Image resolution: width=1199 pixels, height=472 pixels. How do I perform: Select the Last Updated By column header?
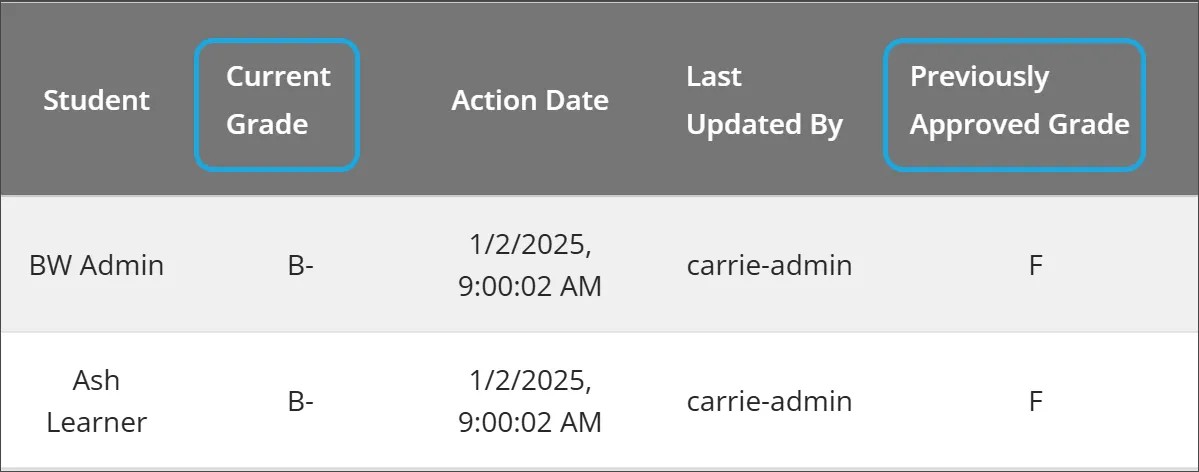tap(764, 101)
